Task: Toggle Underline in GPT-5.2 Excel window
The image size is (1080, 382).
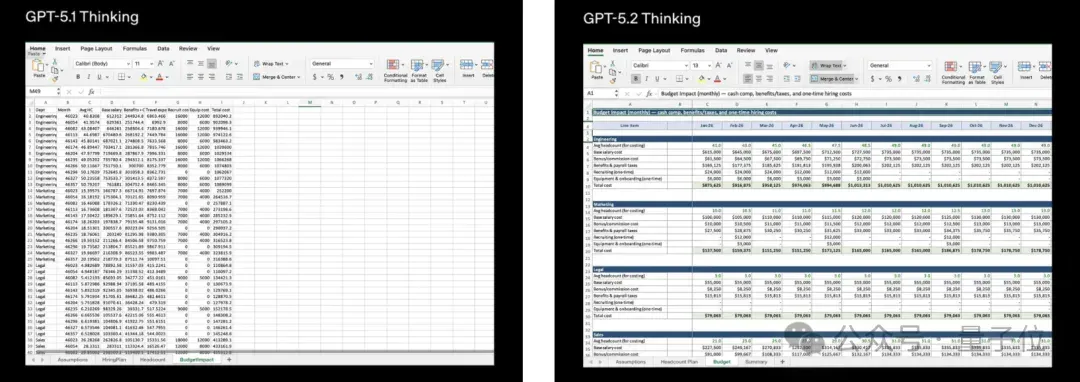Action: point(657,78)
